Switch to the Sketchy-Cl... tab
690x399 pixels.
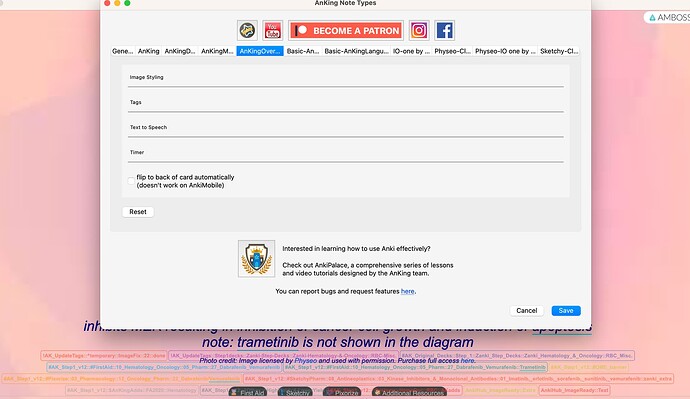point(559,51)
